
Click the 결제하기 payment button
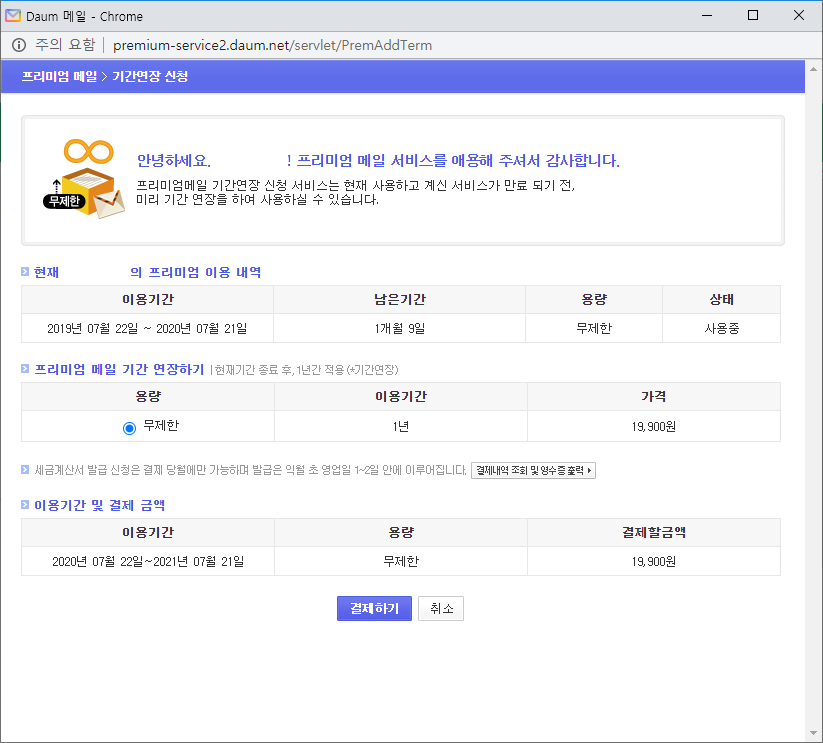tap(374, 608)
